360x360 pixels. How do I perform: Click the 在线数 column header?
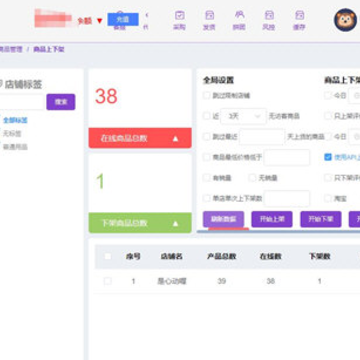point(271,256)
